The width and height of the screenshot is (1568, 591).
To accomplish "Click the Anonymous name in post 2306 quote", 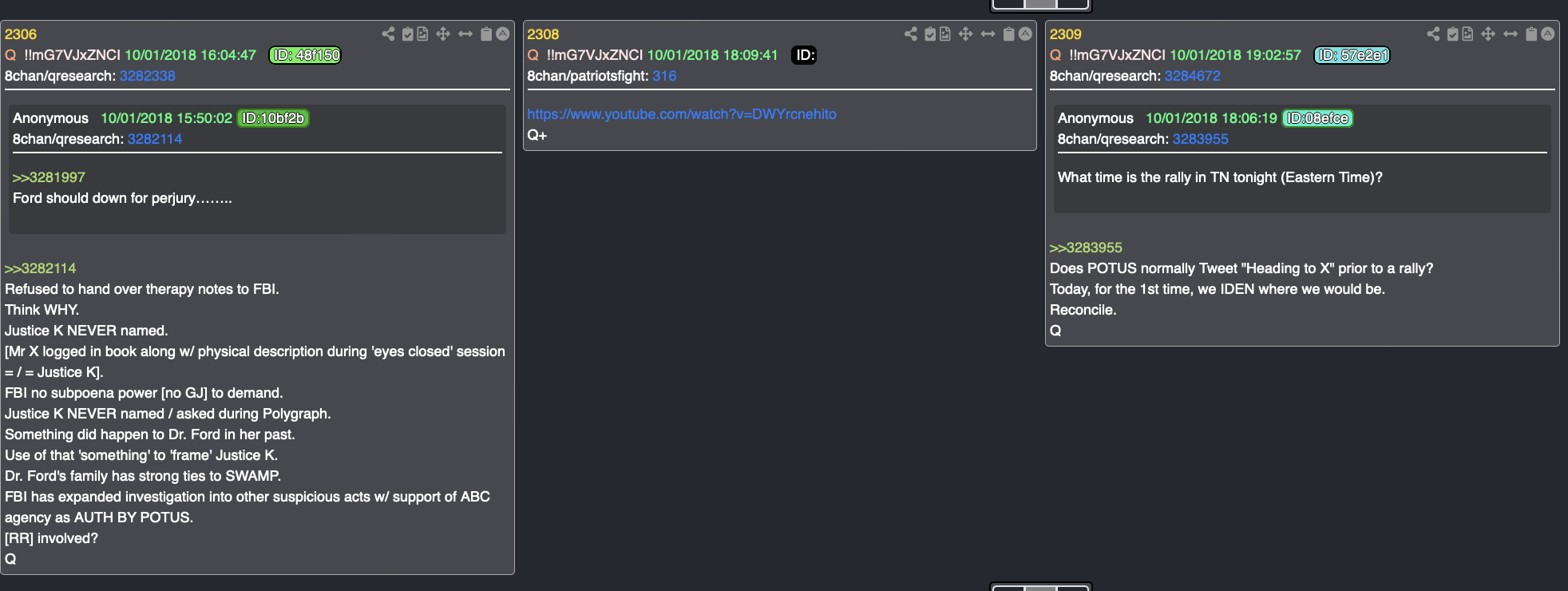I will pos(51,118).
